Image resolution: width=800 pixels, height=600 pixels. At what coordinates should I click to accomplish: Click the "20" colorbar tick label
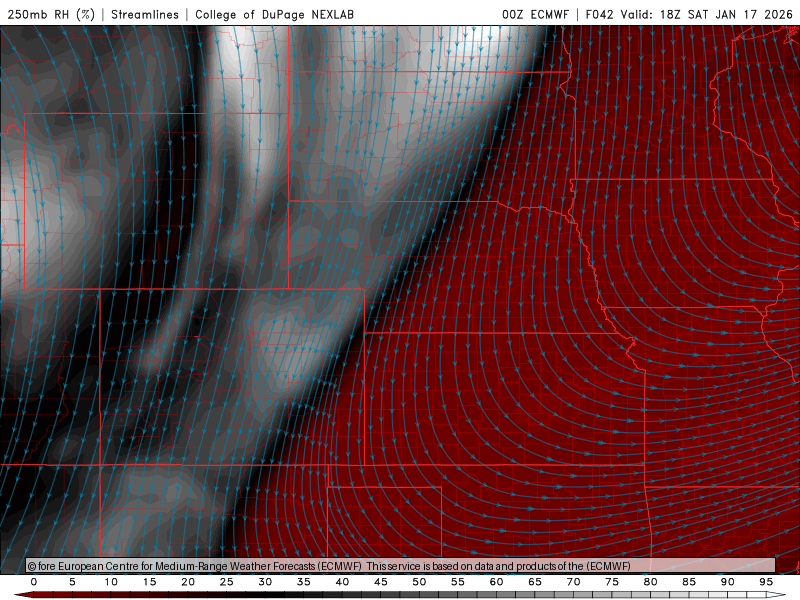[188, 582]
